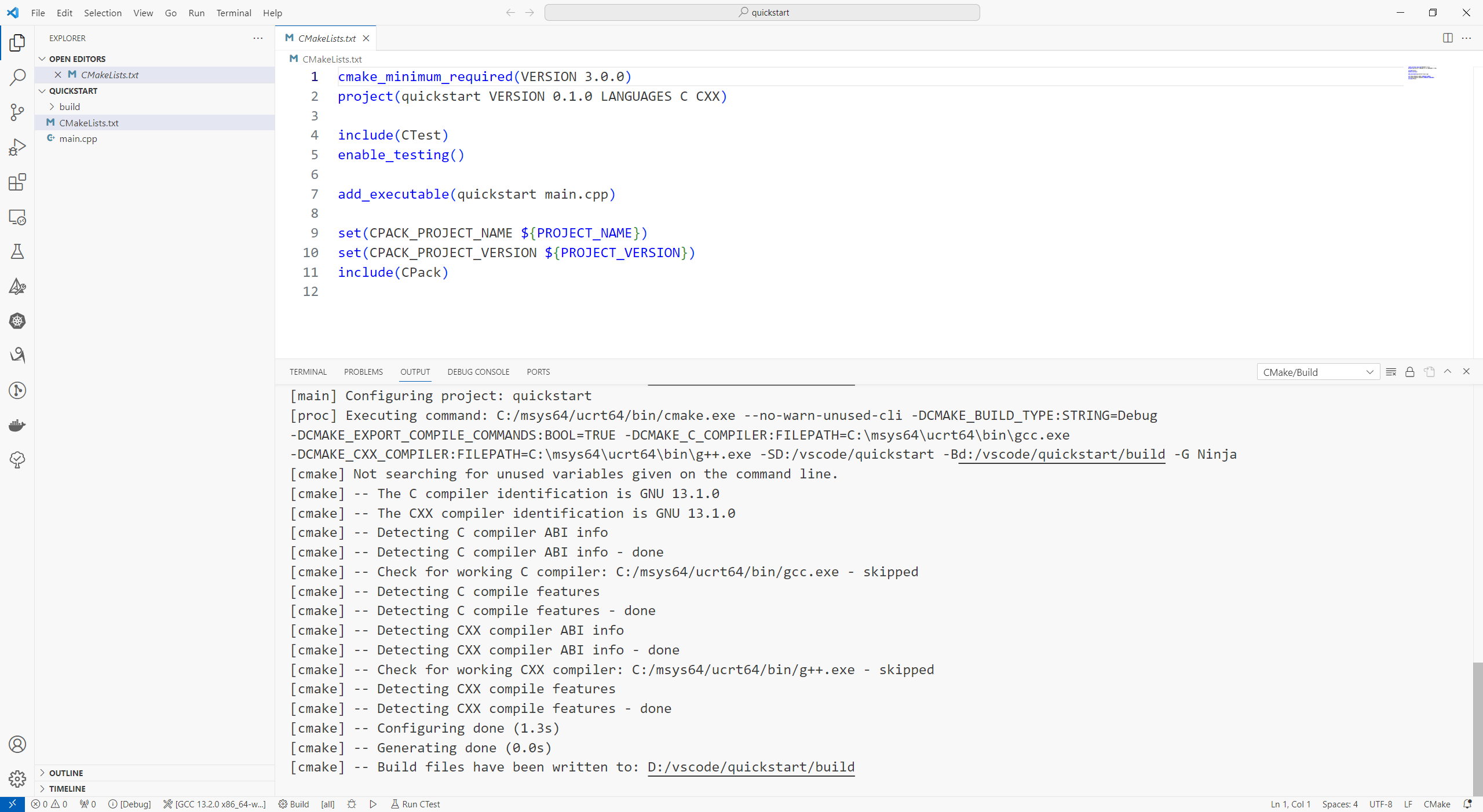Switch to the Debug Console tab

point(478,372)
